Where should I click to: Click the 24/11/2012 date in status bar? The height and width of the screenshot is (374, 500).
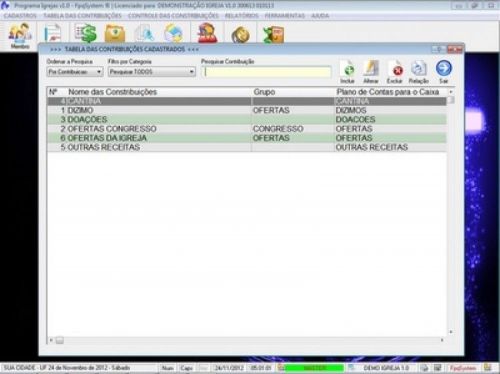[229, 368]
